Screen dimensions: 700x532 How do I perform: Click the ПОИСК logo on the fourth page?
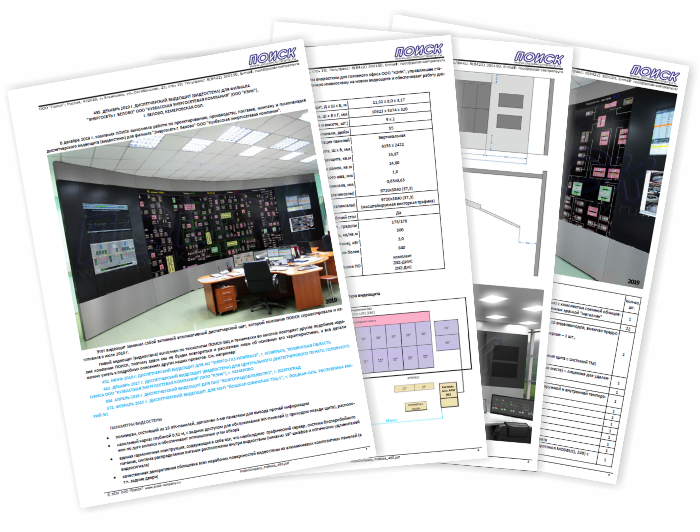coord(654,73)
